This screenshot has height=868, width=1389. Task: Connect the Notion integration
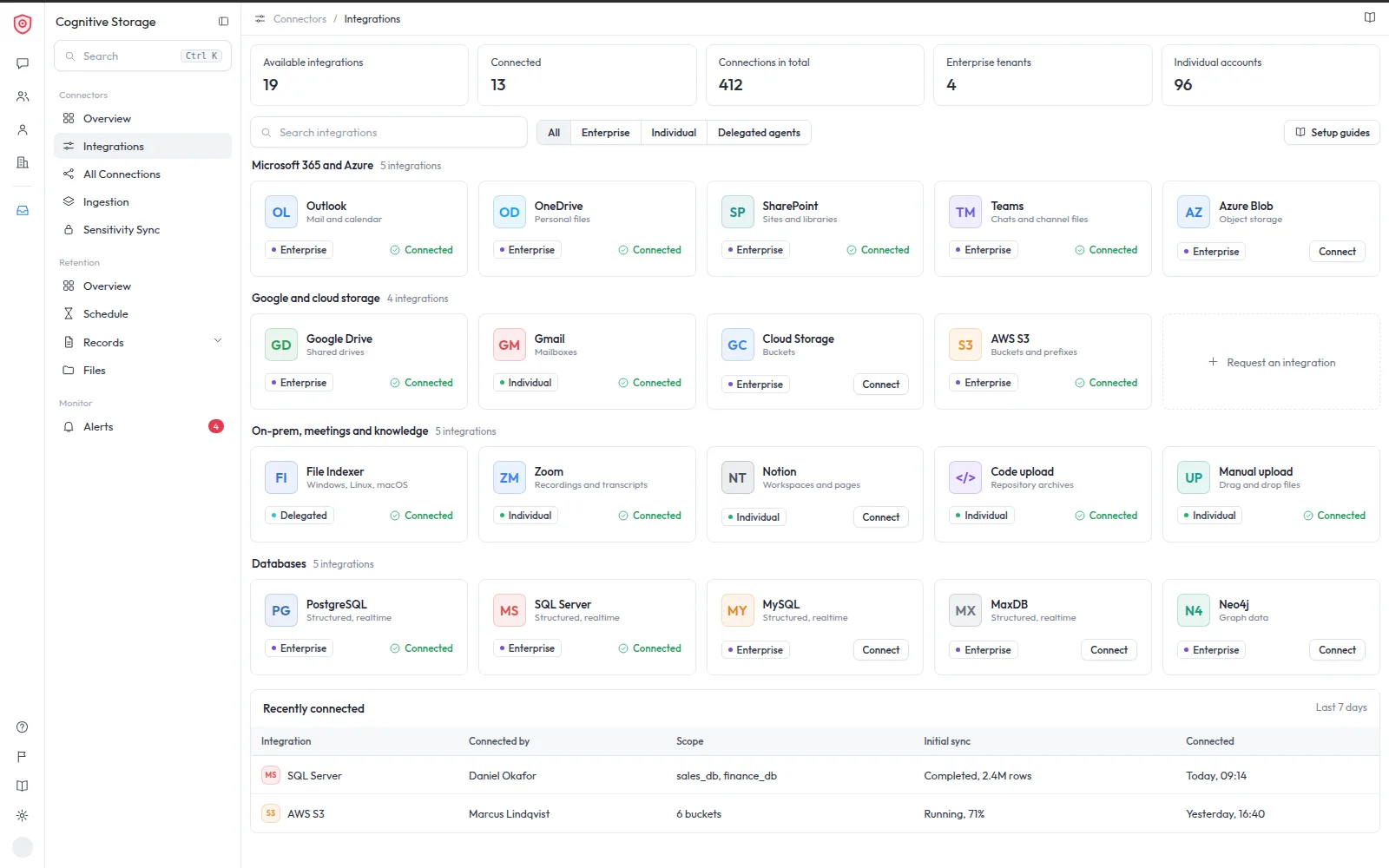(x=881, y=517)
